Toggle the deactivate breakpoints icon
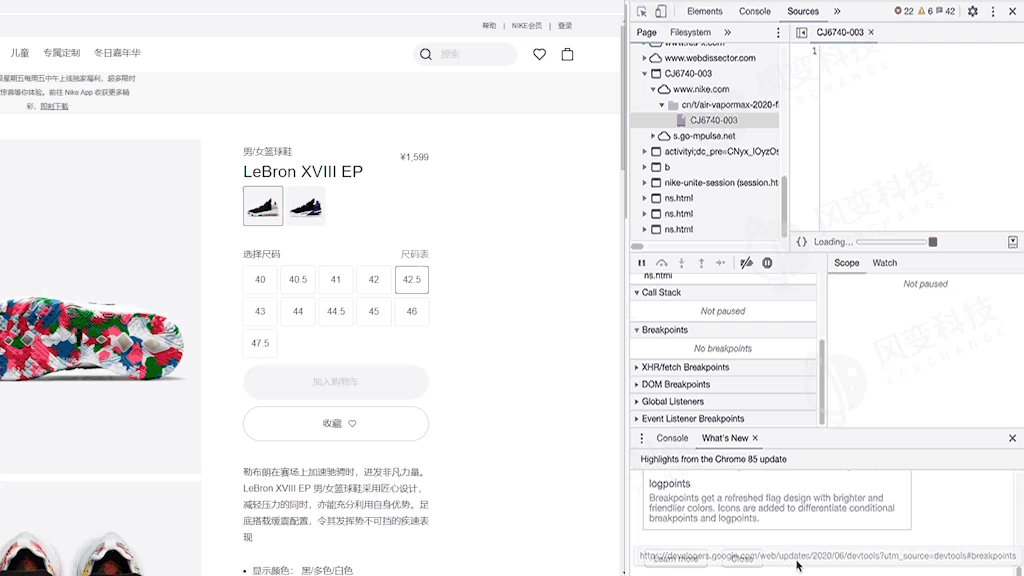Image resolution: width=1024 pixels, height=576 pixels. (746, 263)
